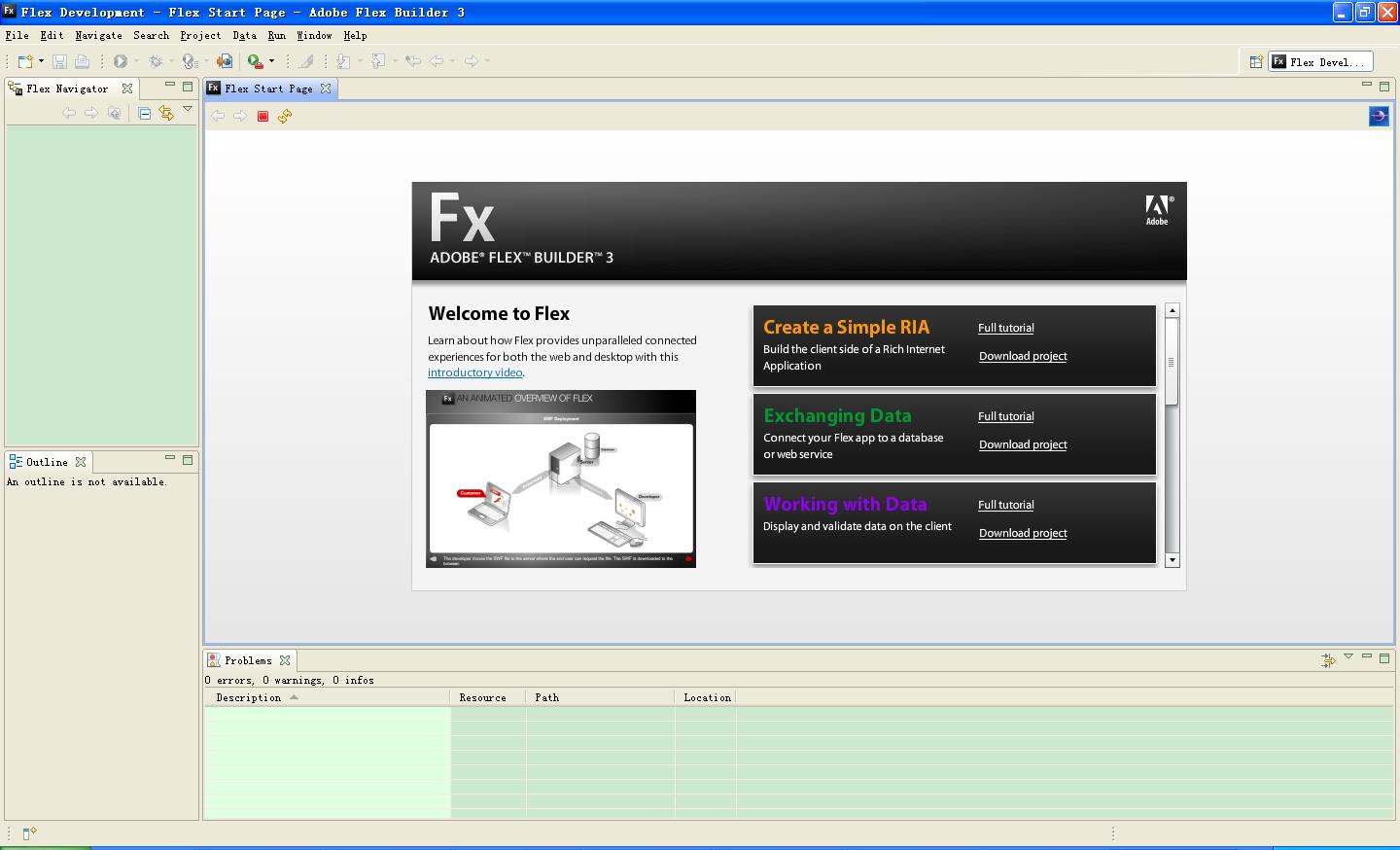Screen dimensions: 1400x850
Task: Open the New wizard dropdown arrow
Action: 41,61
